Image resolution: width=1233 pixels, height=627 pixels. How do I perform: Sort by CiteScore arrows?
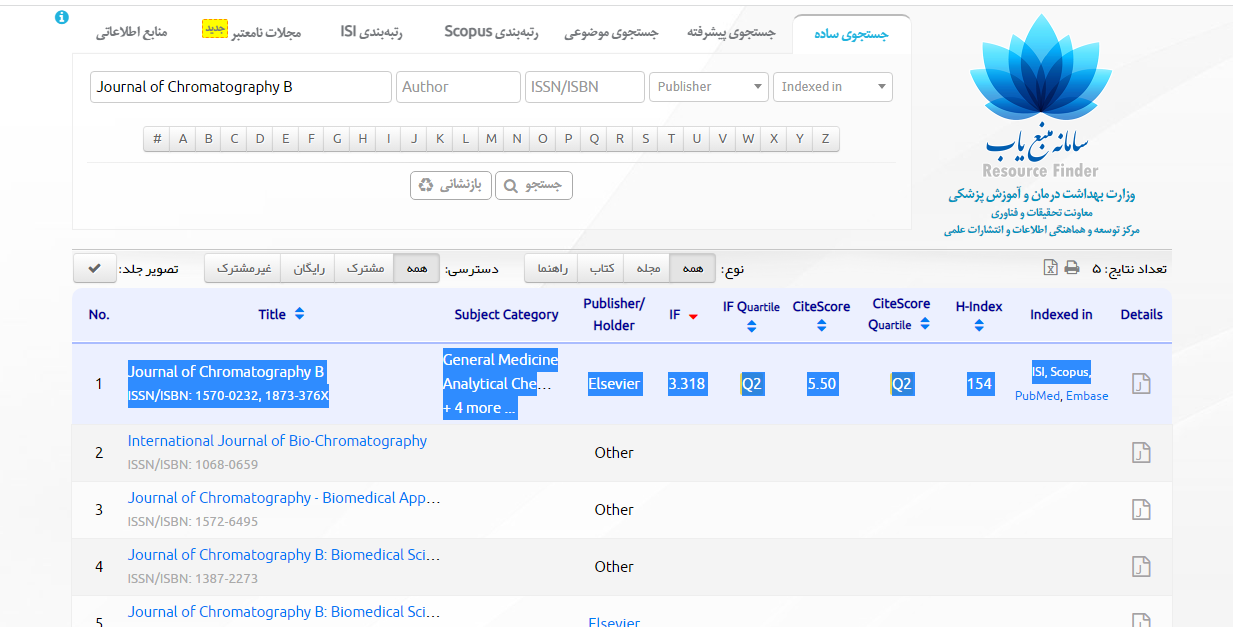coord(821,324)
